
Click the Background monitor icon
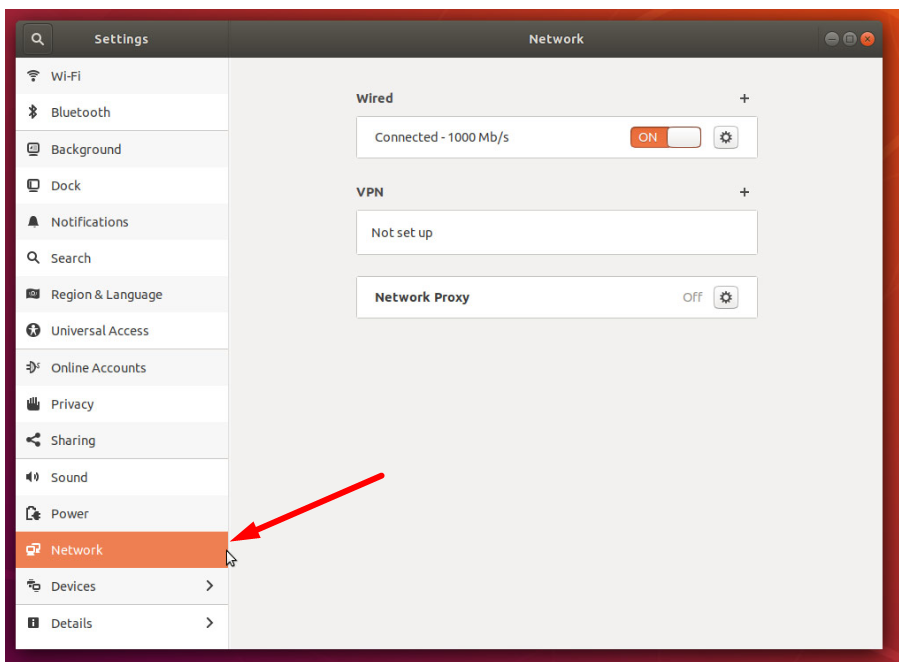(x=33, y=149)
